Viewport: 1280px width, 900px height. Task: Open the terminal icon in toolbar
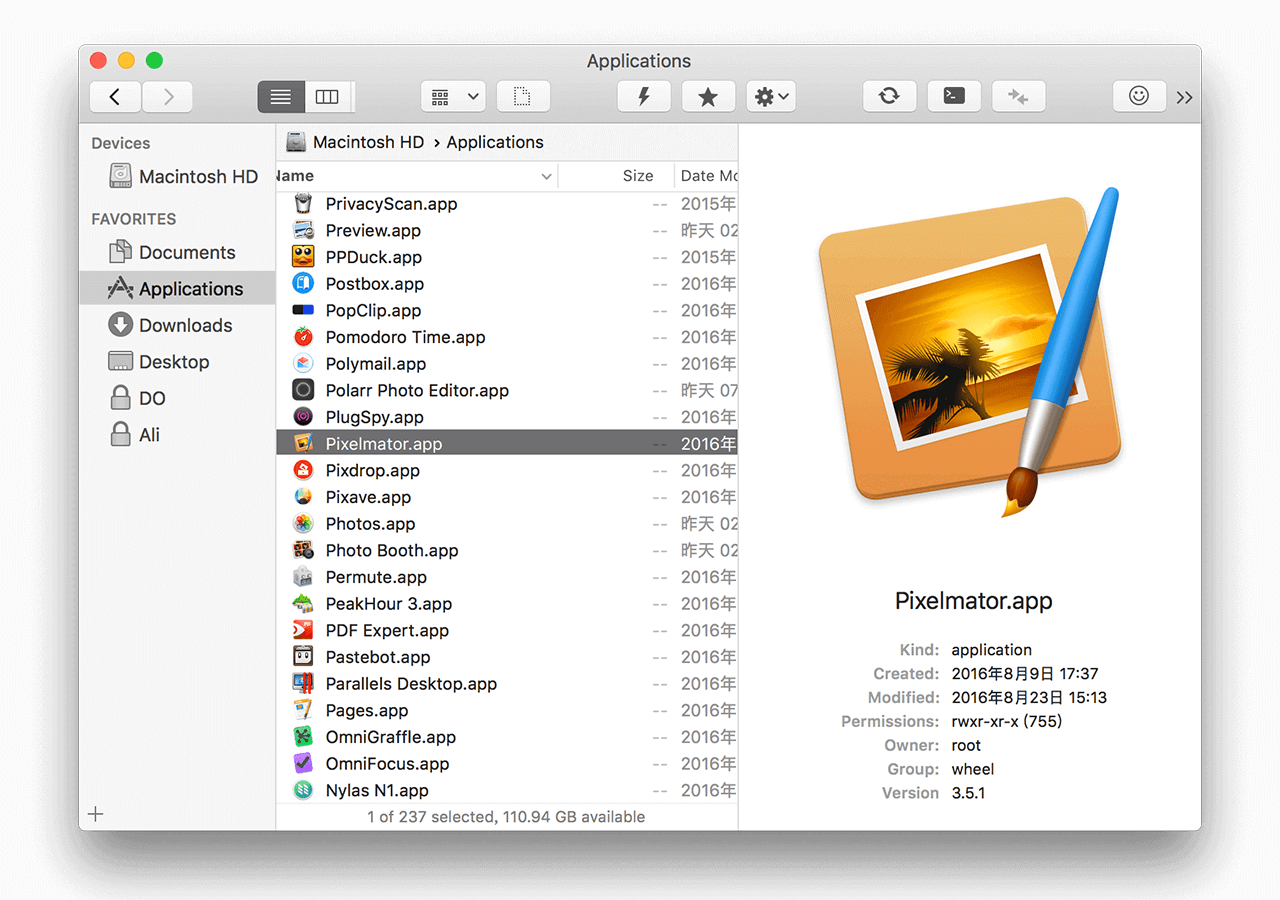point(954,96)
